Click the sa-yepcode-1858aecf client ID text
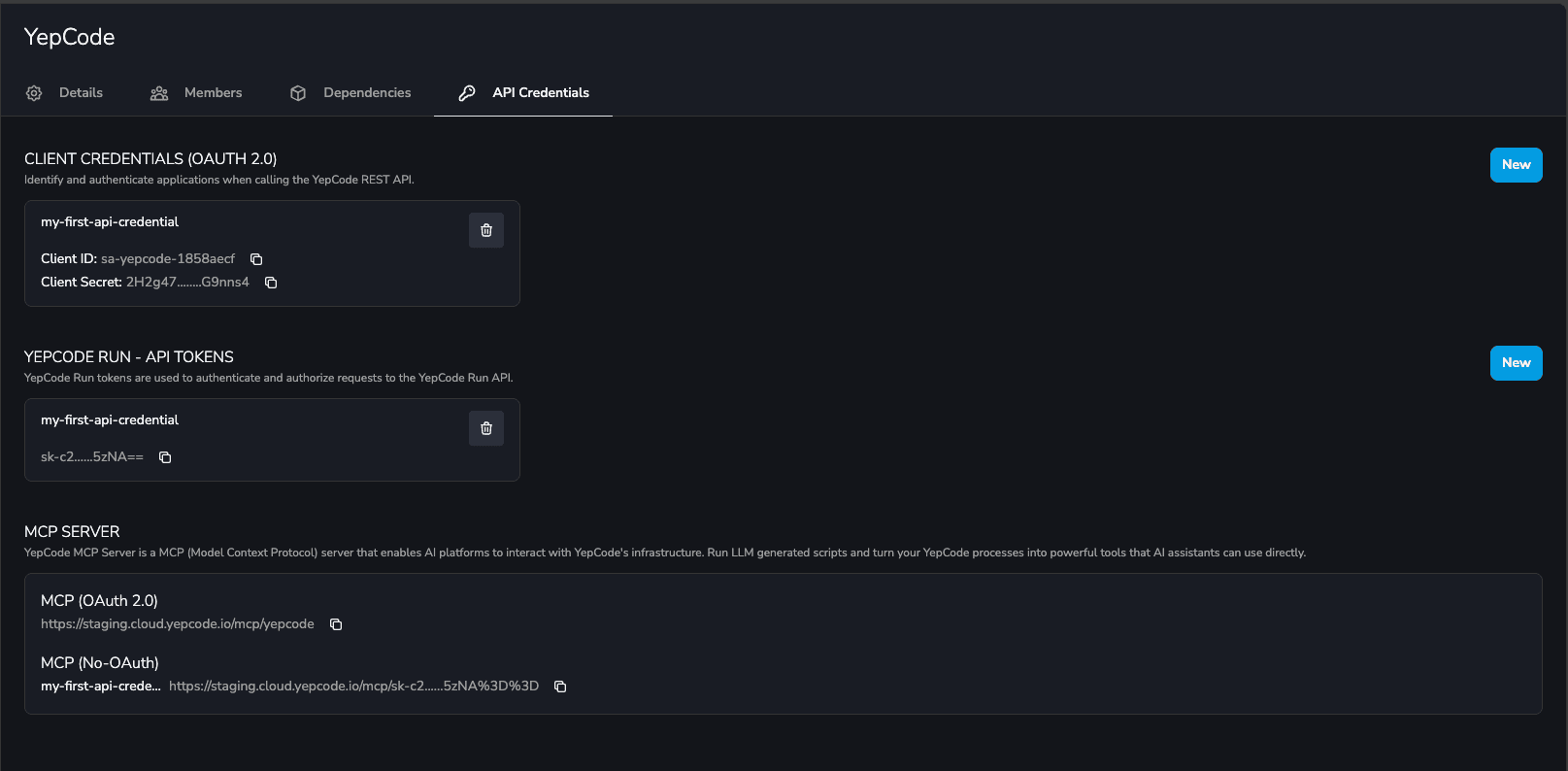 168,259
